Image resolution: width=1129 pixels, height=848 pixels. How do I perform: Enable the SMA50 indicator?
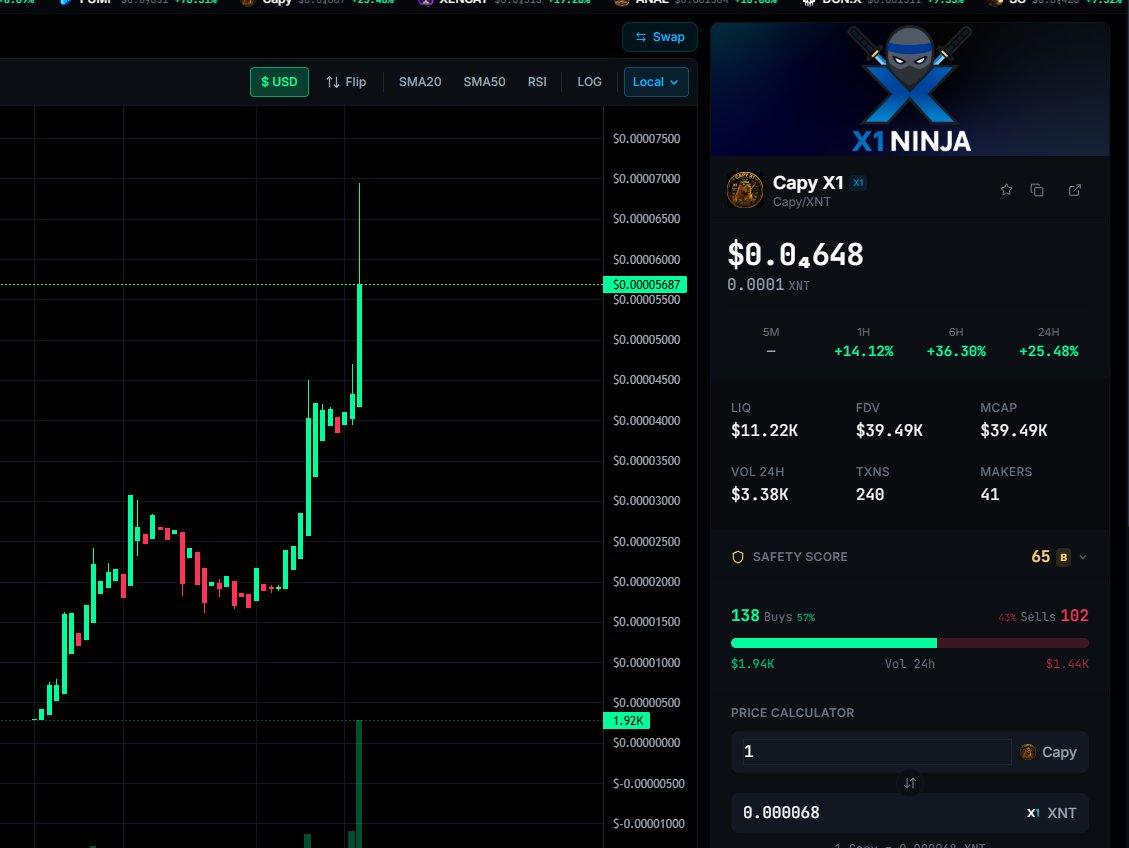(x=484, y=82)
